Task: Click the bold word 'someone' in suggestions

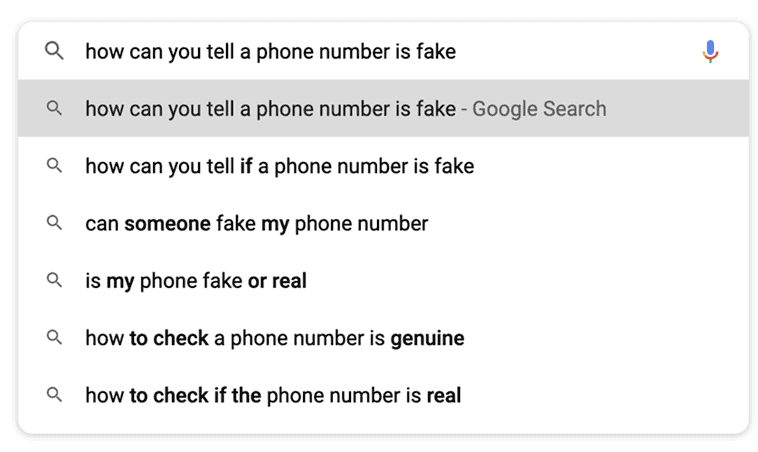Action: point(167,224)
